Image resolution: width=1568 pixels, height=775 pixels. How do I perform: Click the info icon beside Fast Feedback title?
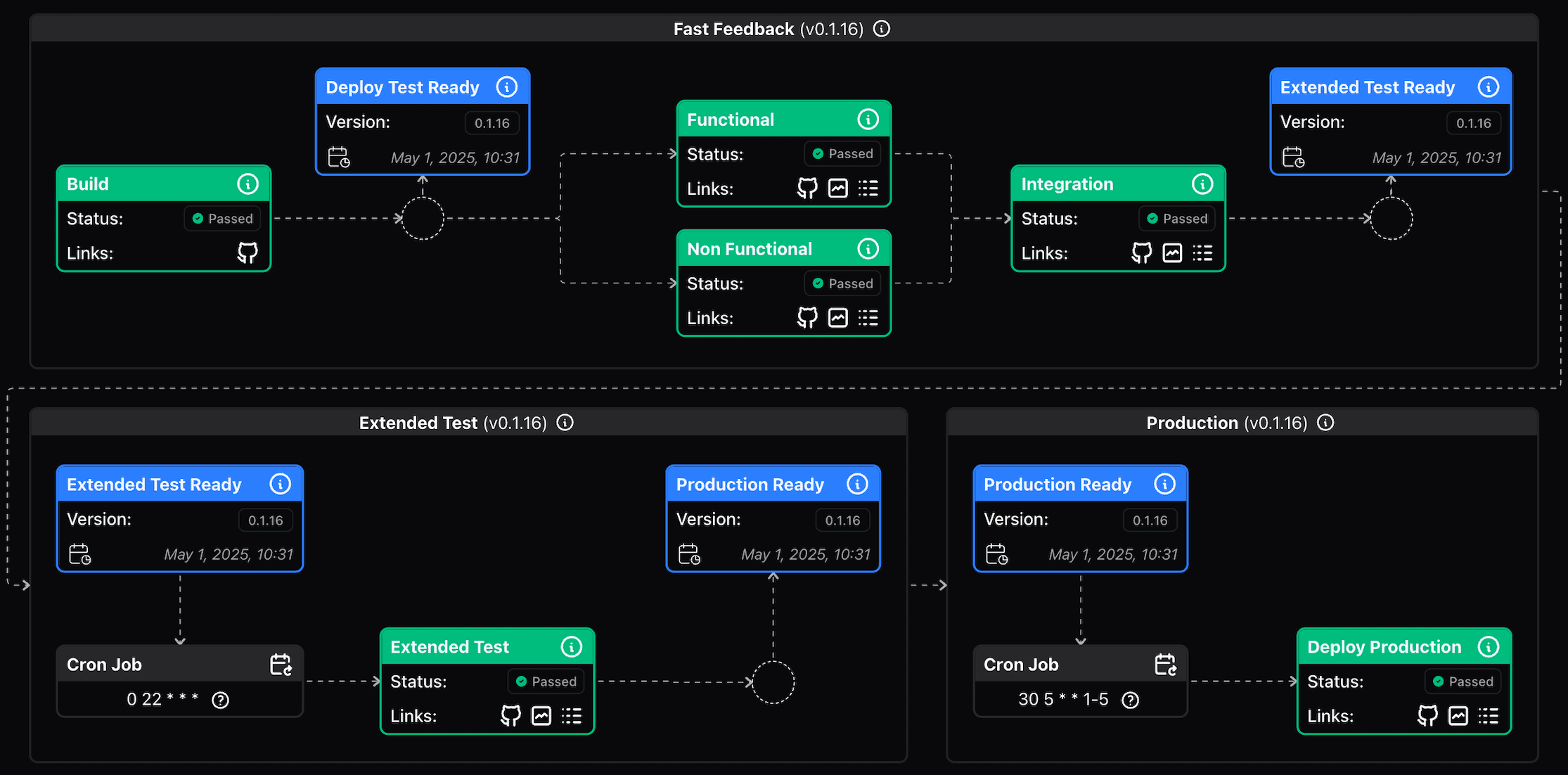point(881,29)
